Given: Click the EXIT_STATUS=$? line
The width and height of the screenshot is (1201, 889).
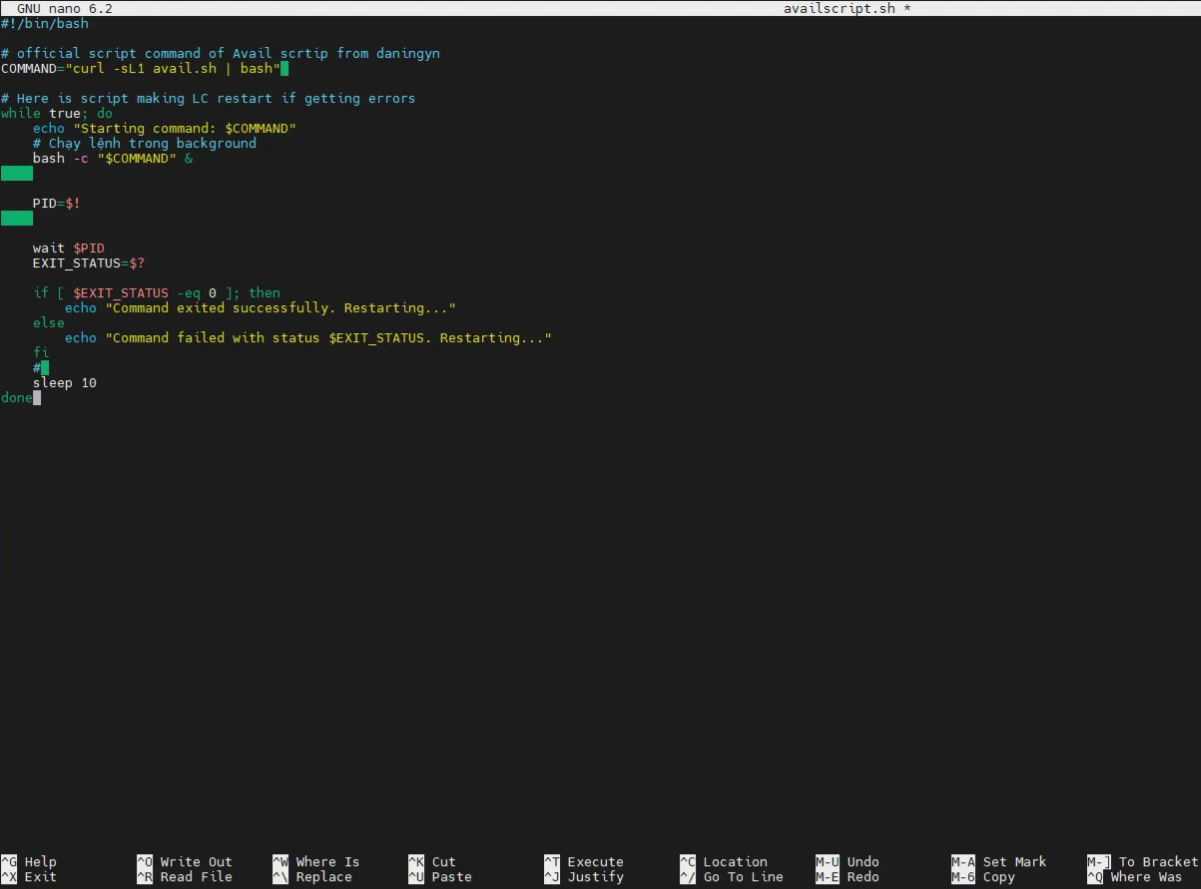Looking at the screenshot, I should tap(89, 263).
